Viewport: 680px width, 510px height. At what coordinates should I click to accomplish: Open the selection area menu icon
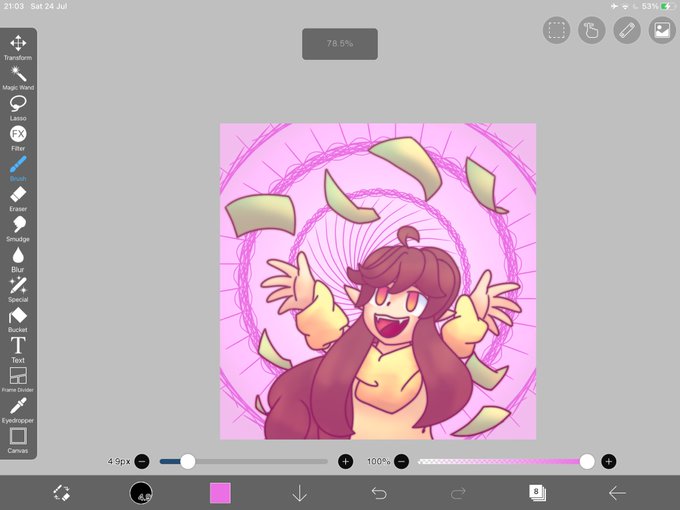point(556,30)
